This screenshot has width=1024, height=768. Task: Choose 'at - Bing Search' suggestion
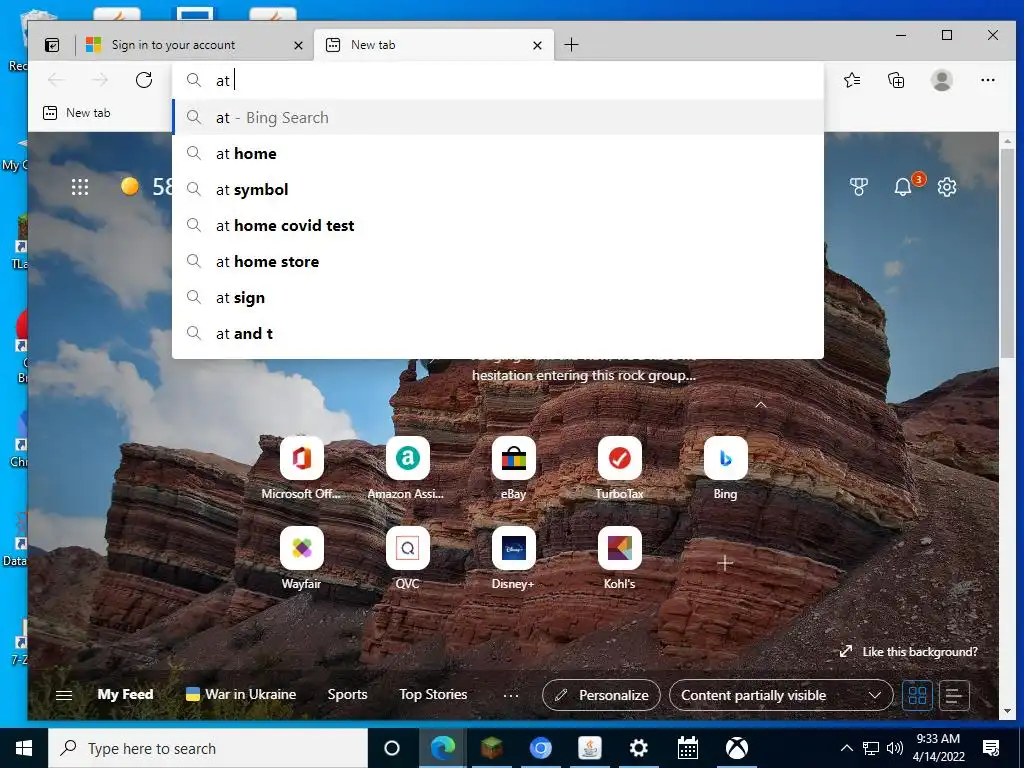[498, 118]
